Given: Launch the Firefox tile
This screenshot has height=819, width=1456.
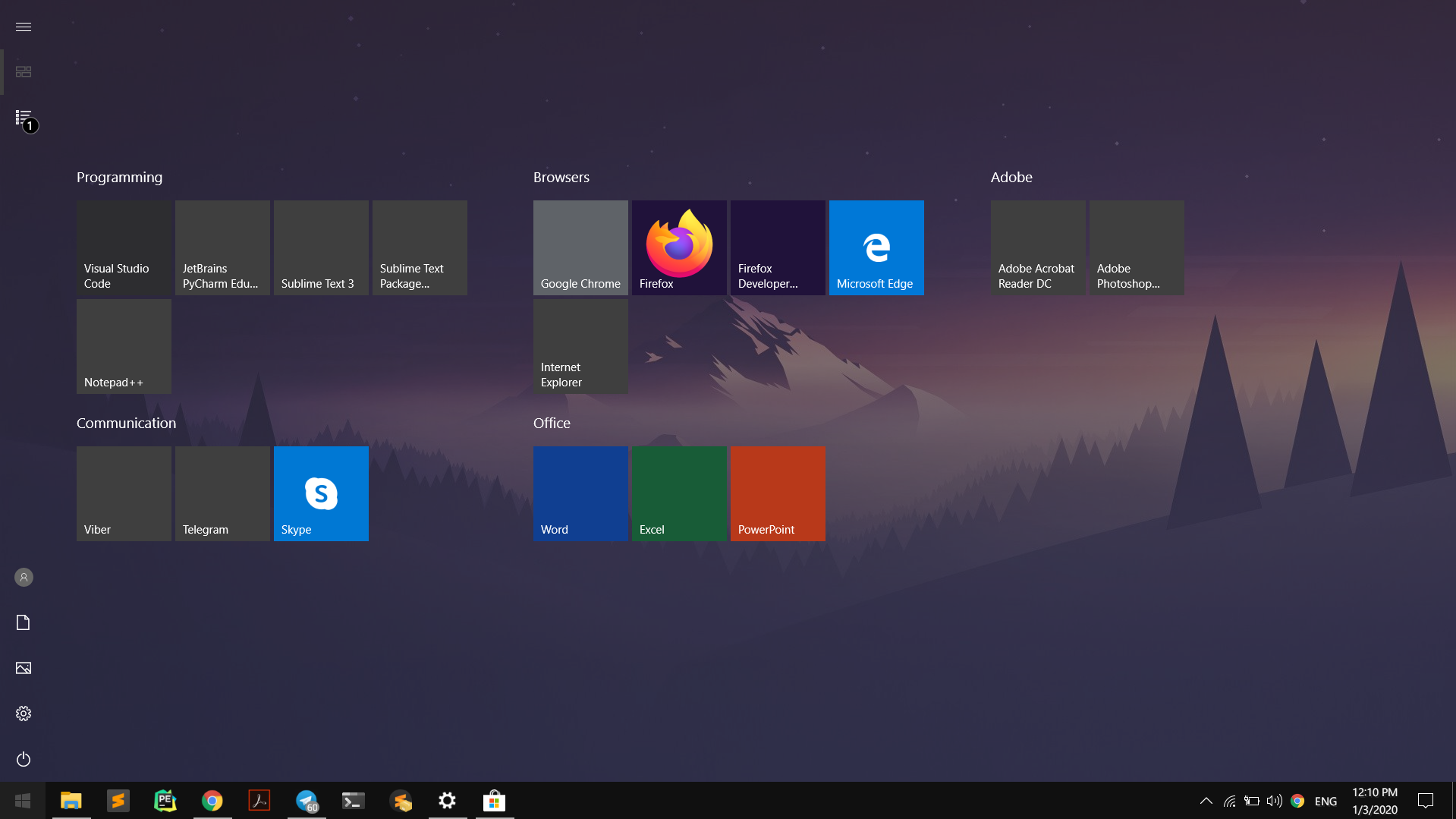Looking at the screenshot, I should (679, 247).
